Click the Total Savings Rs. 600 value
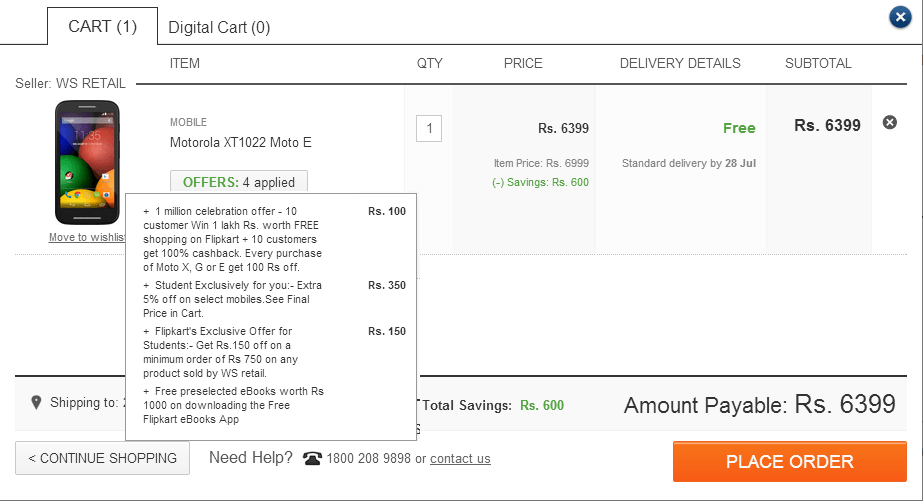This screenshot has width=923, height=501. coord(542,405)
